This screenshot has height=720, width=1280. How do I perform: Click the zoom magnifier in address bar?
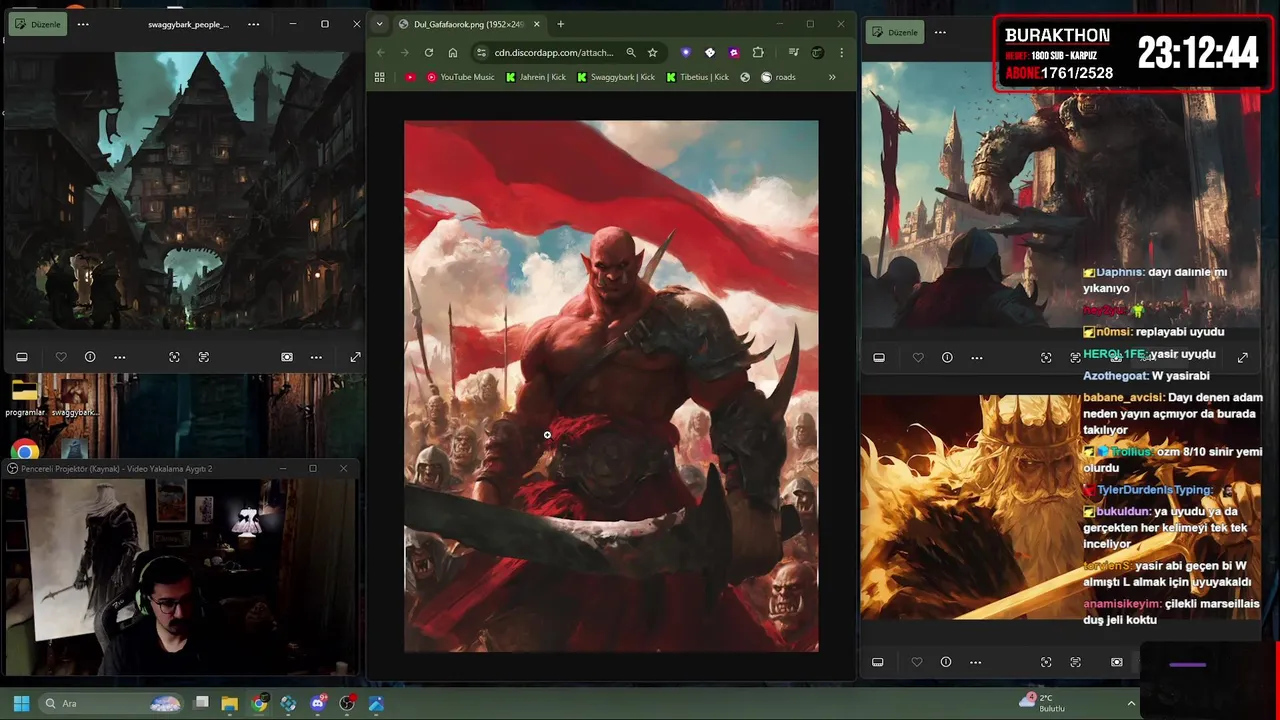pos(631,52)
